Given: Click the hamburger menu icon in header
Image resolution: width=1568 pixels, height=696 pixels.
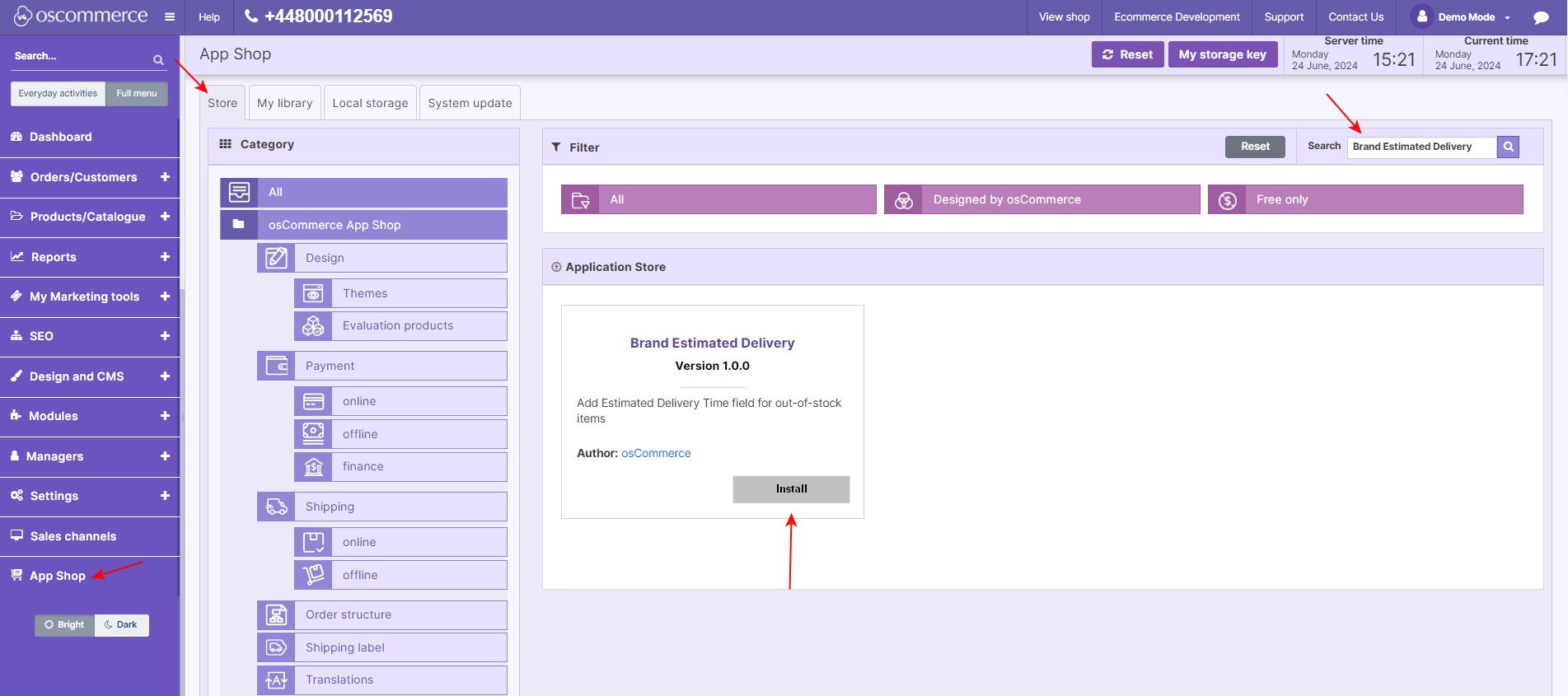Looking at the screenshot, I should (170, 17).
